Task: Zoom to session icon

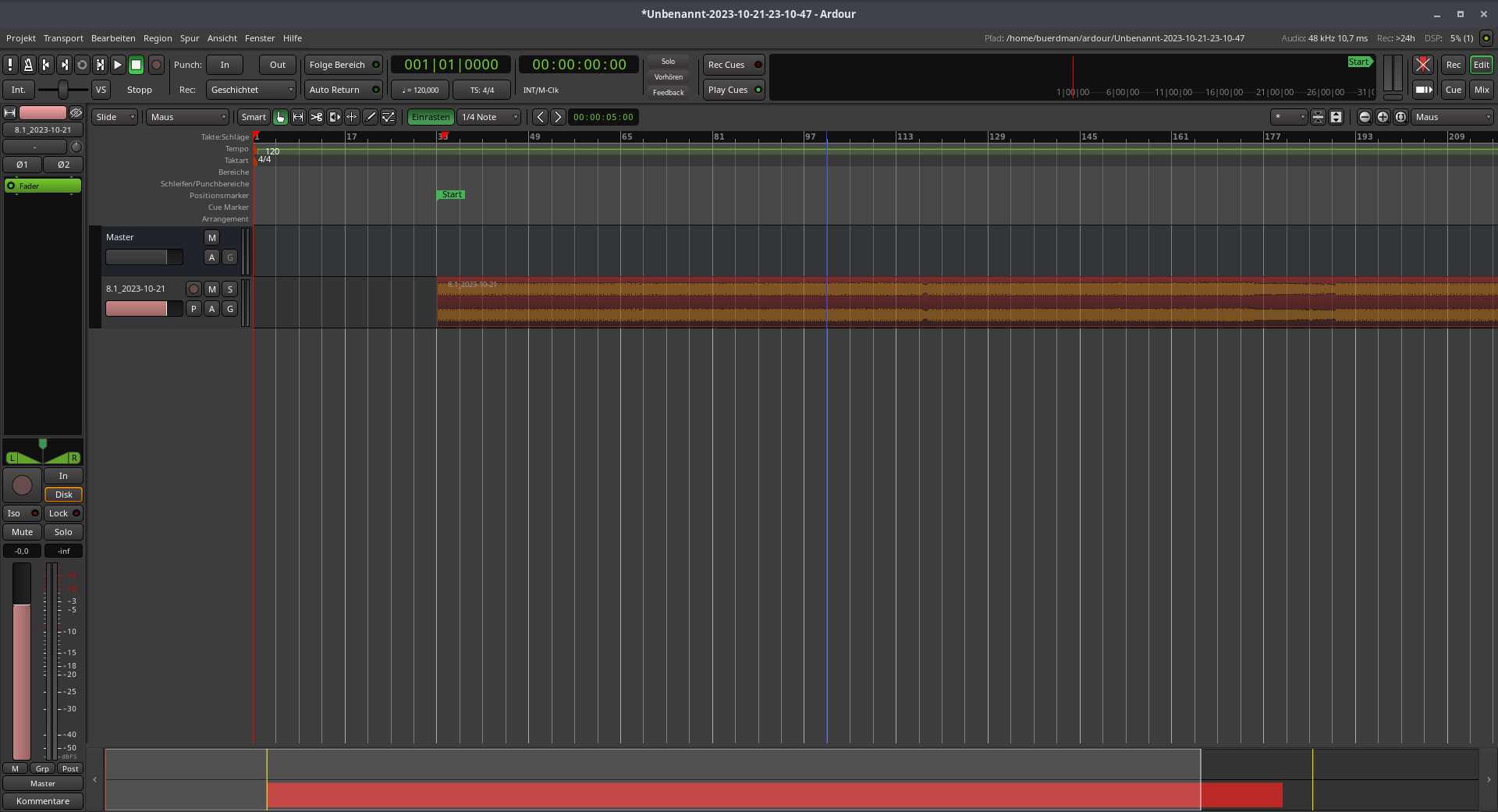Action: tap(1400, 117)
